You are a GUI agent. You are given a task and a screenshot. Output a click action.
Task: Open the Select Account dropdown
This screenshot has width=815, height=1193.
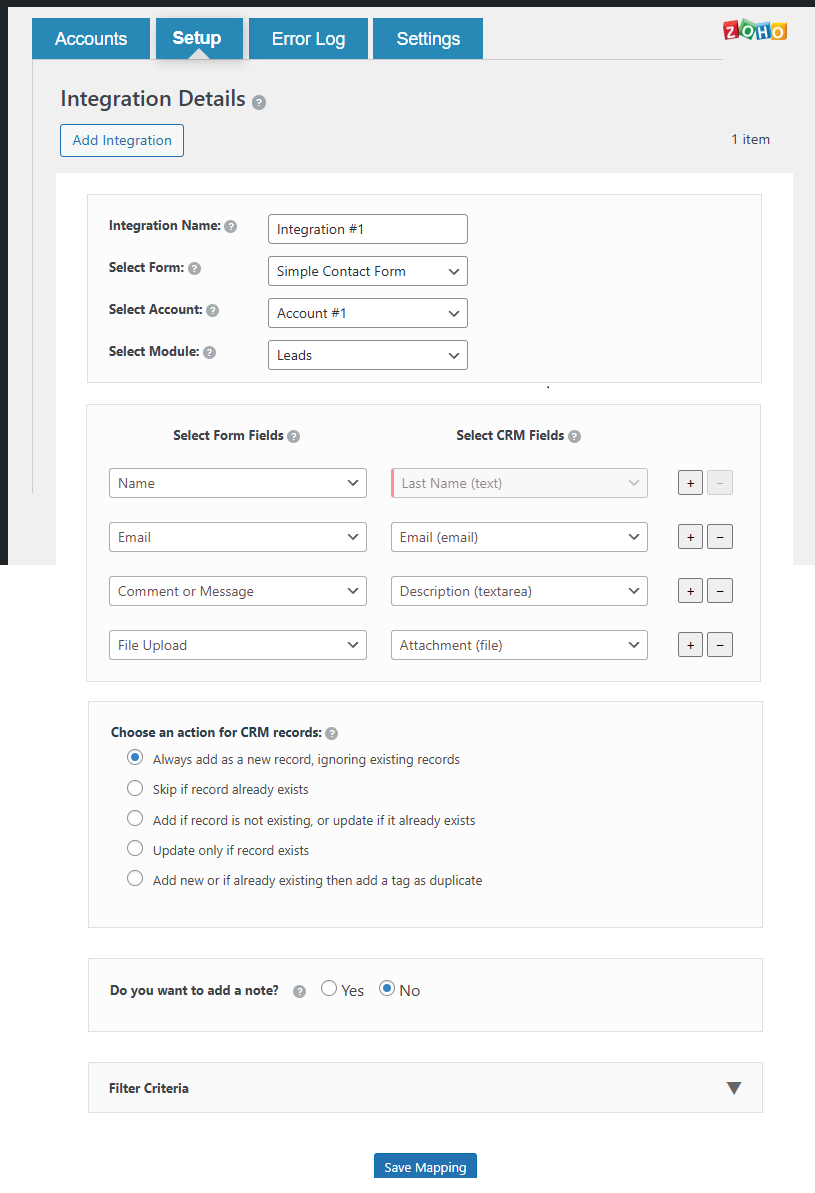click(x=368, y=313)
